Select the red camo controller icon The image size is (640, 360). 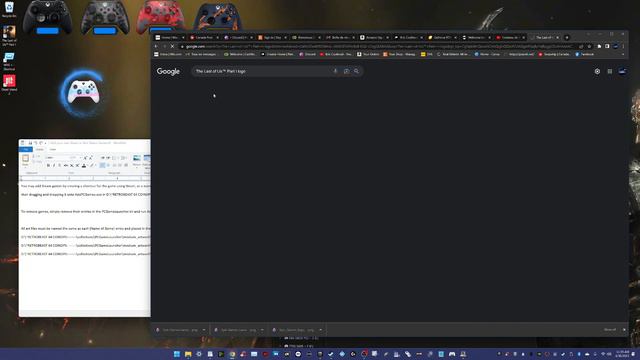(160, 17)
